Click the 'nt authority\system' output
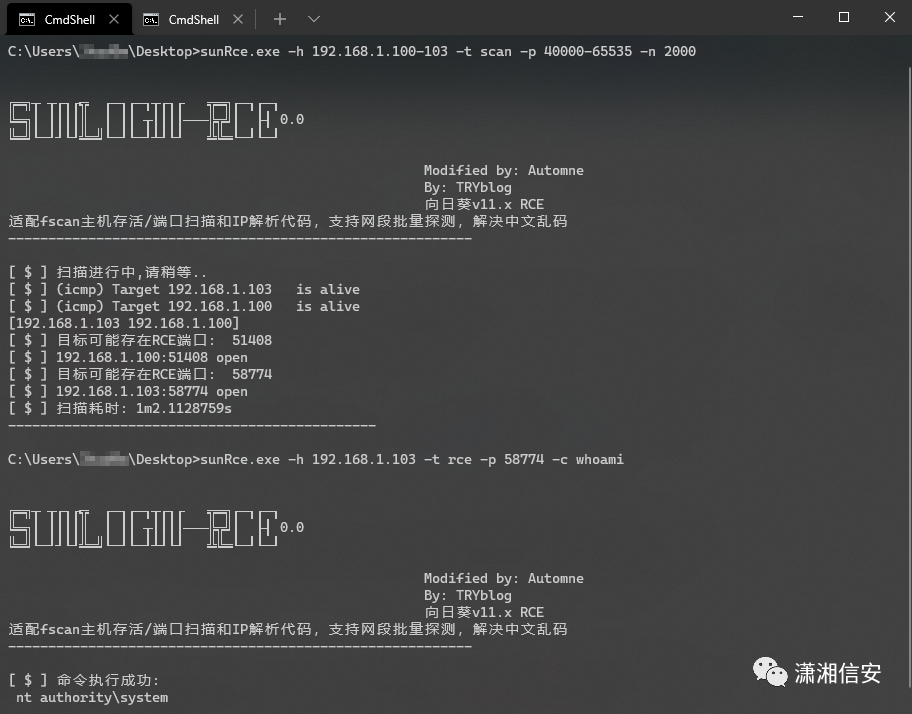912x714 pixels. point(92,697)
